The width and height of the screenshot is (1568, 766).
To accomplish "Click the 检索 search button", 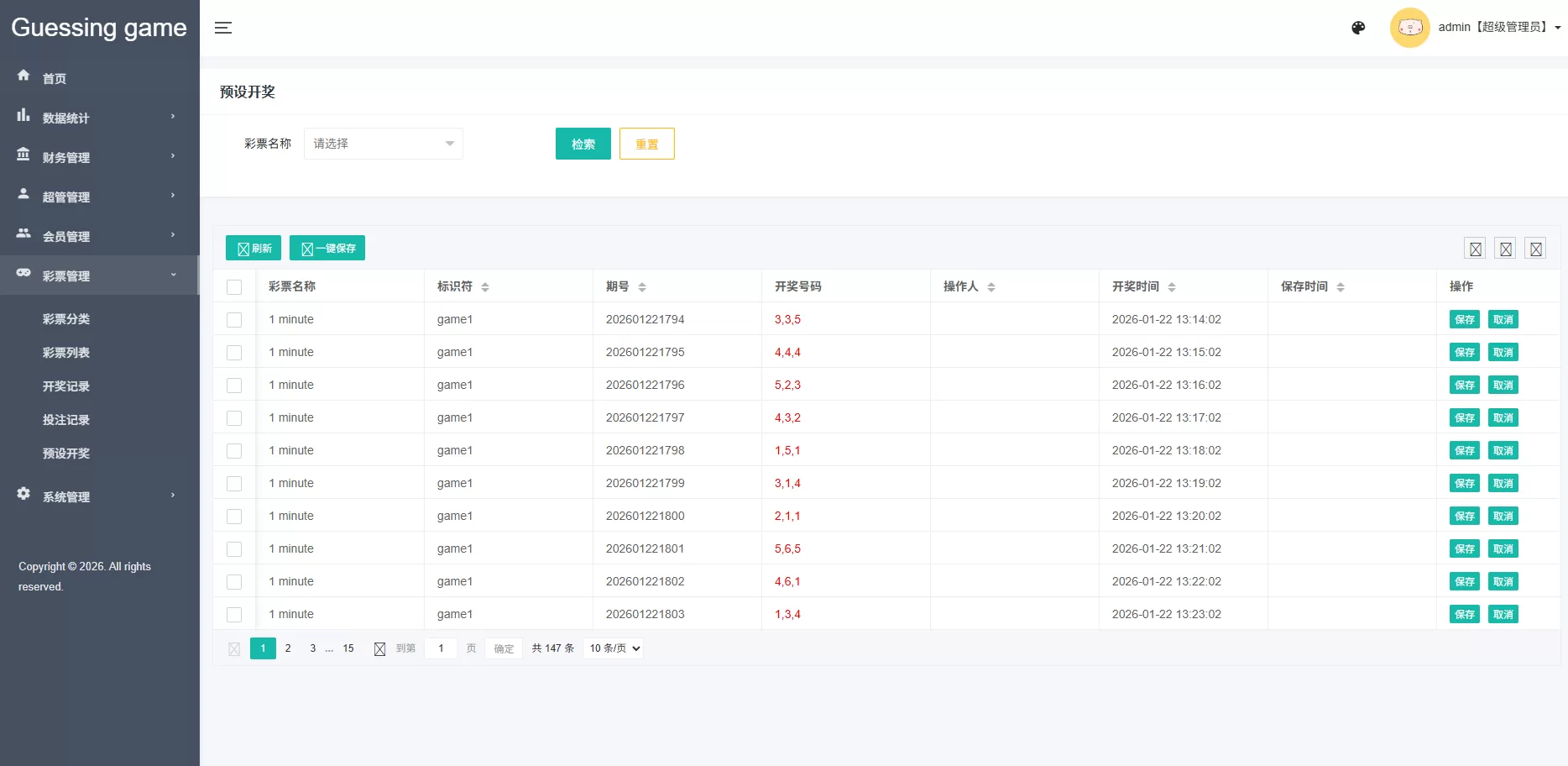I will click(583, 144).
